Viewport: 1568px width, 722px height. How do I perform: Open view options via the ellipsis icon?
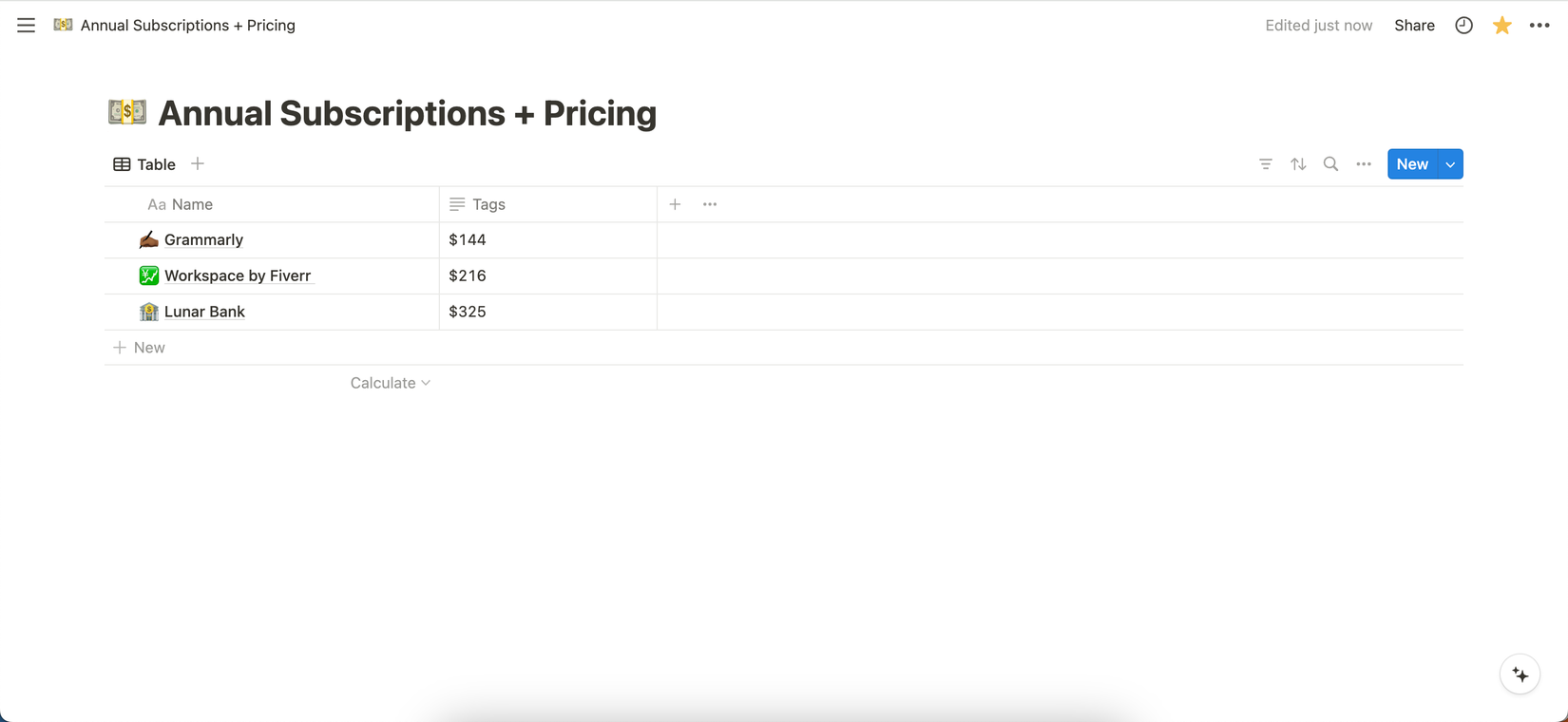pyautogui.click(x=1364, y=163)
